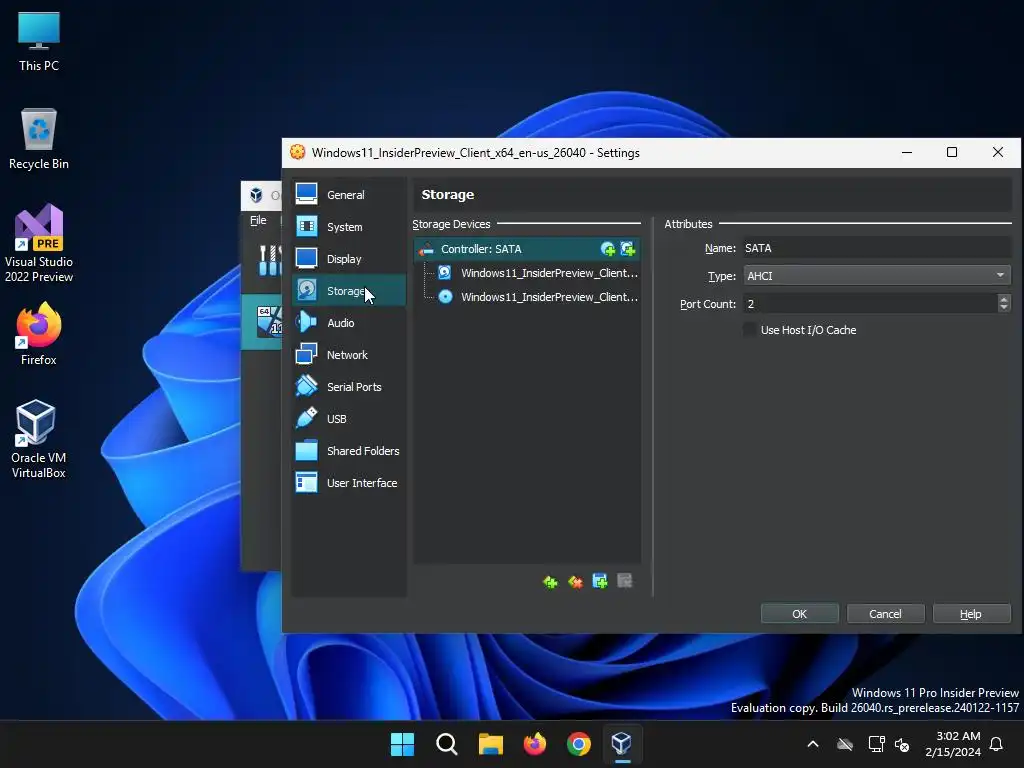Open taskbar Search
The width and height of the screenshot is (1024, 768).
click(x=447, y=744)
